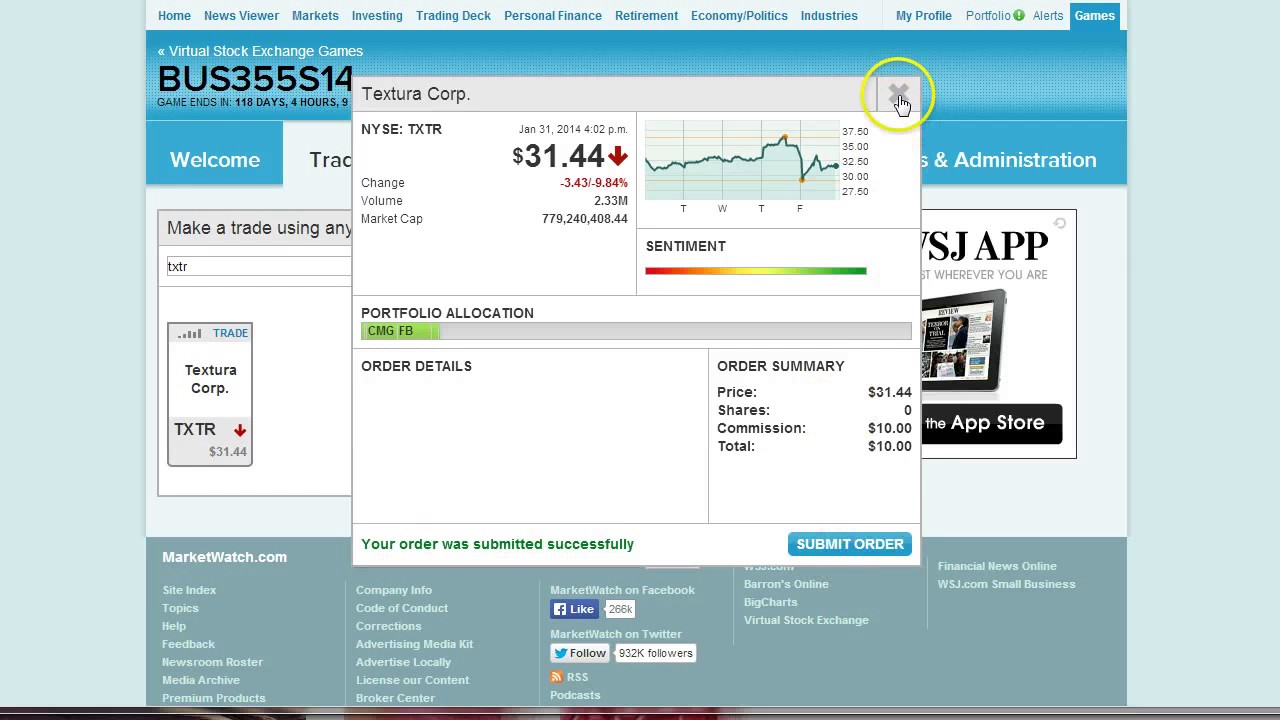
Task: Open License our Content link
Action: pos(412,680)
